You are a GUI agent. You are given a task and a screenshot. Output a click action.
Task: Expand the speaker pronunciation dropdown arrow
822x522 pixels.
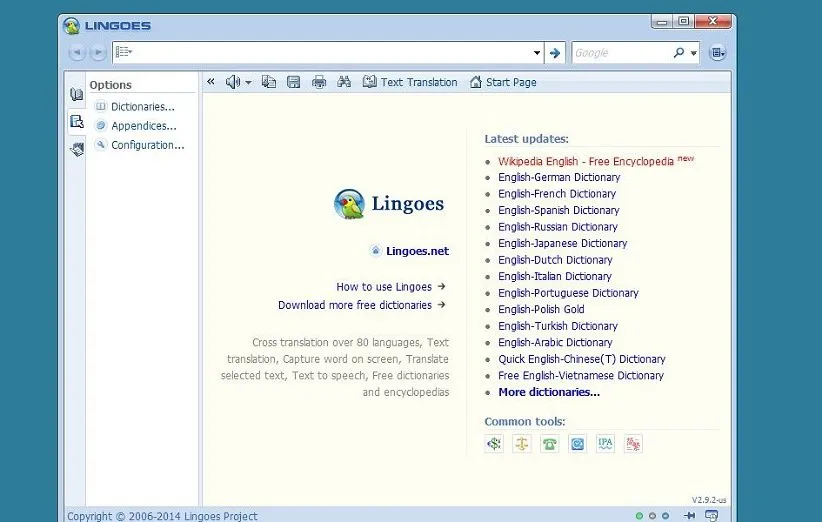tap(248, 82)
